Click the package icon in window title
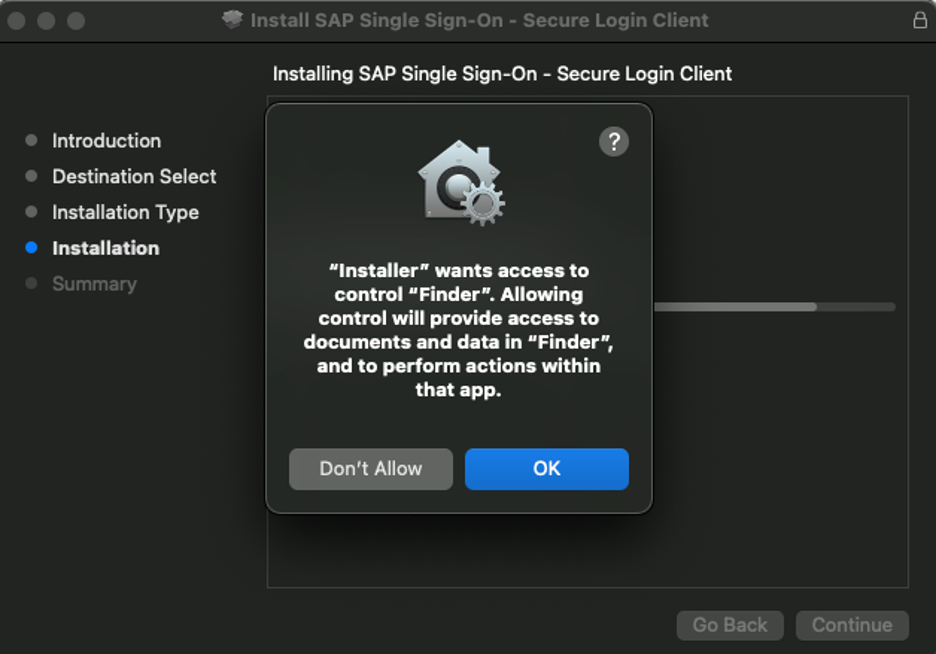936x654 pixels. (x=232, y=20)
